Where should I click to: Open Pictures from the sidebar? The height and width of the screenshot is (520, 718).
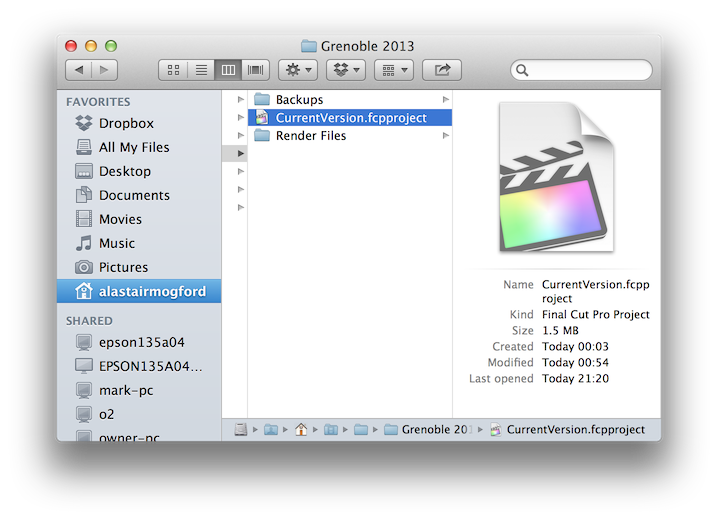pos(139,267)
